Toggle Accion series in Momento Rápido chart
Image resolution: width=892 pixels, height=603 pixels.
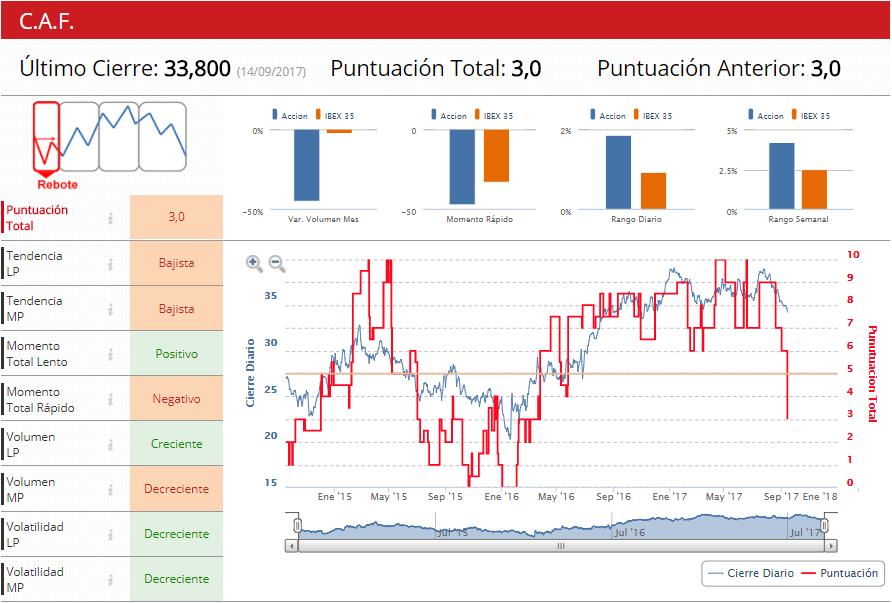[x=449, y=115]
